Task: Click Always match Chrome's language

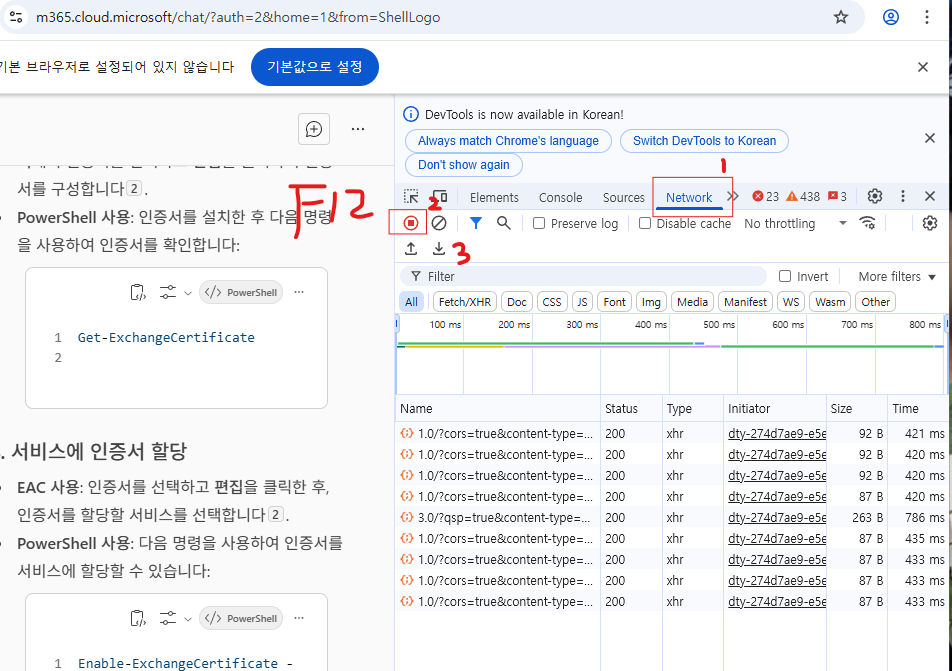Action: pyautogui.click(x=508, y=141)
